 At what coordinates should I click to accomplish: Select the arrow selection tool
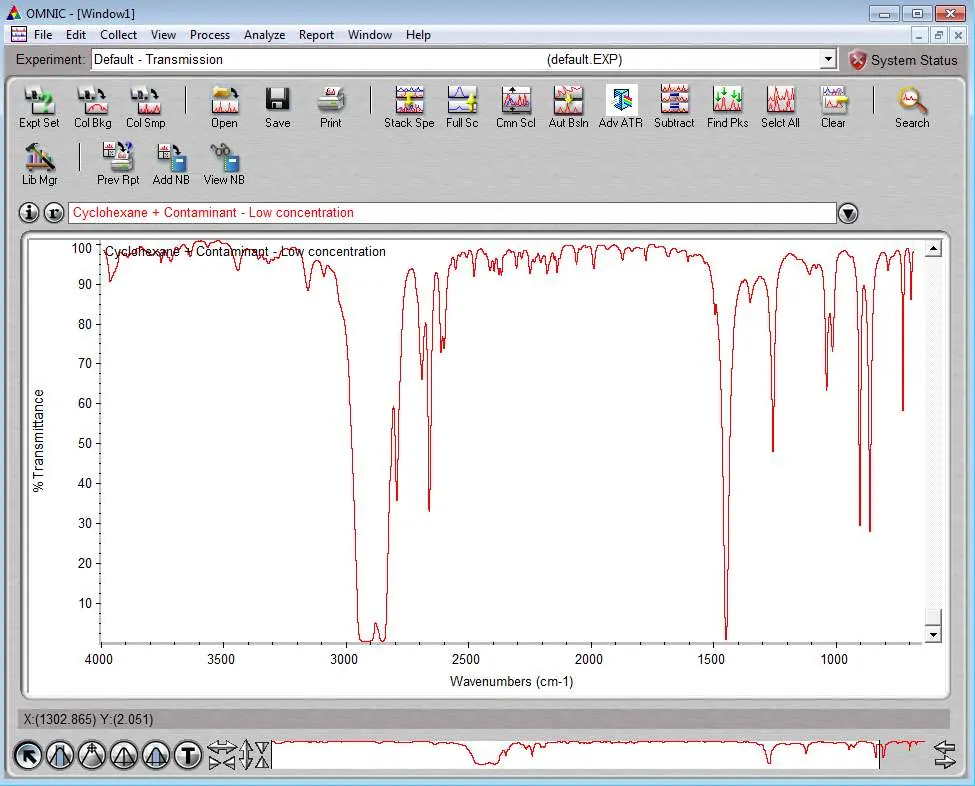pyautogui.click(x=28, y=755)
